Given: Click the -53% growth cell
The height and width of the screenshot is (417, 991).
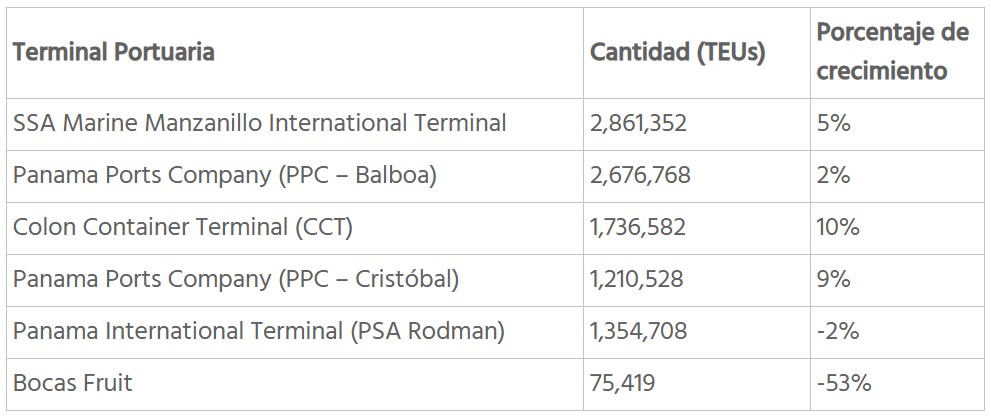Looking at the screenshot, I should 843,383.
